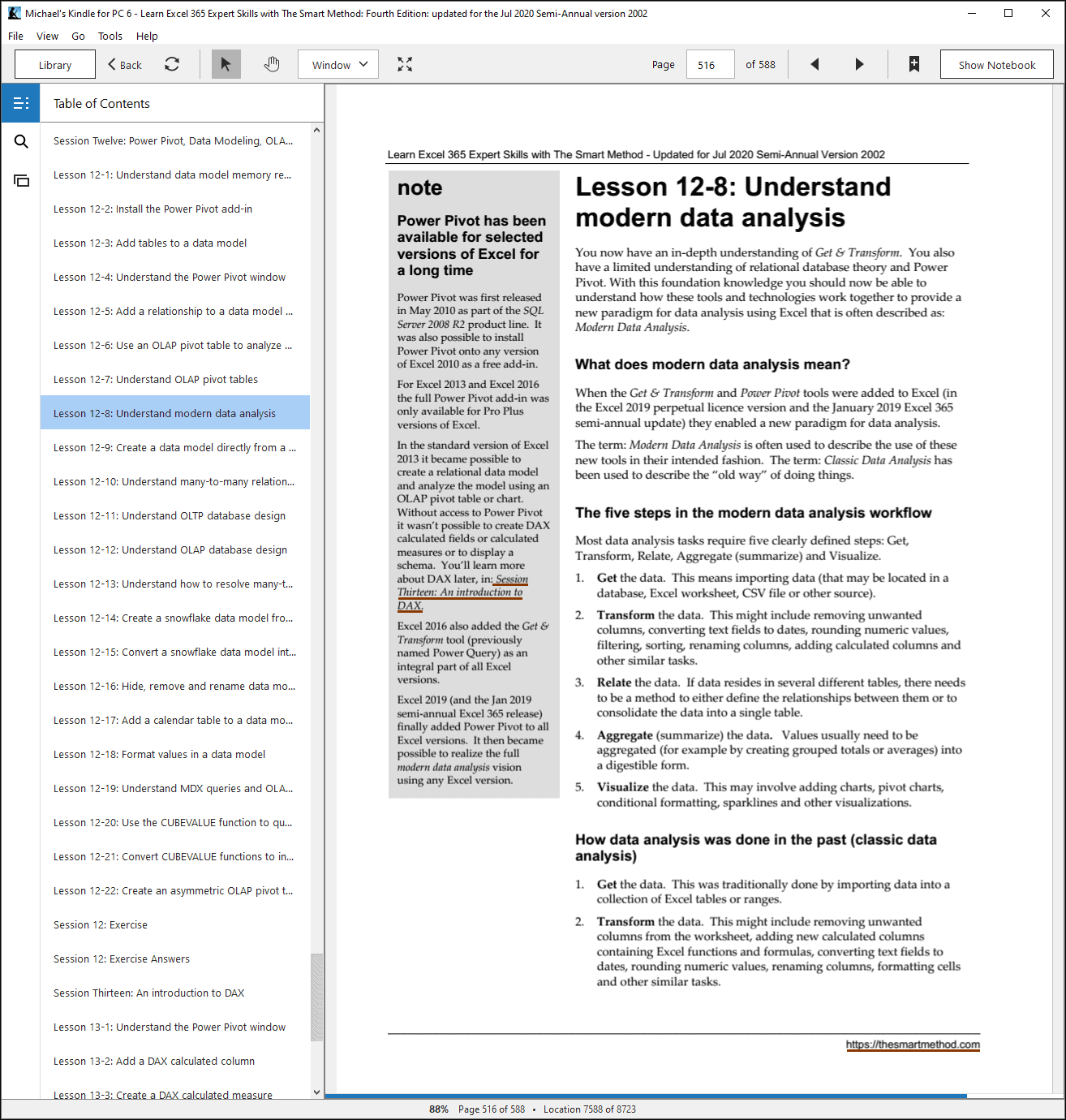Open flashcards panel icon in sidebar
The image size is (1066, 1120).
click(21, 180)
